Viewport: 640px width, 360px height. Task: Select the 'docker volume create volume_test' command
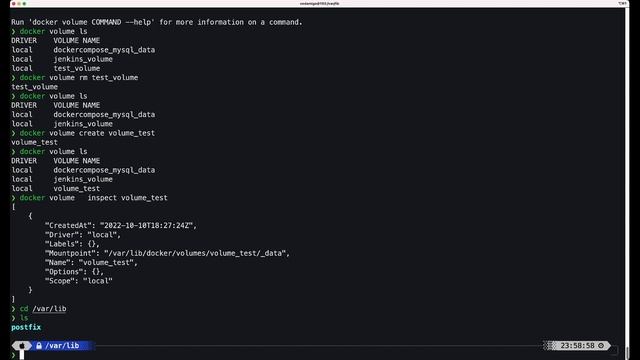(x=87, y=133)
